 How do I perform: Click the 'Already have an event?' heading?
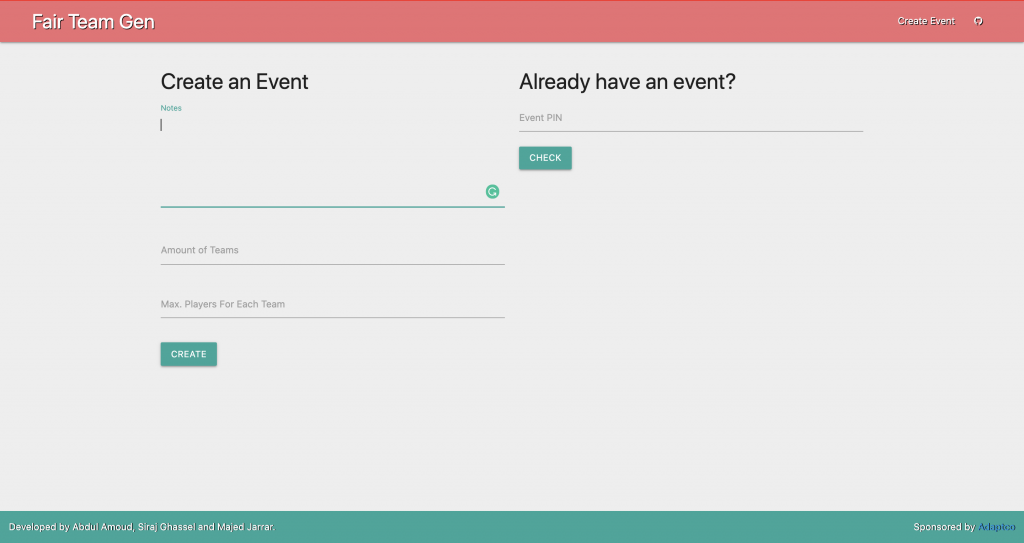tap(627, 82)
